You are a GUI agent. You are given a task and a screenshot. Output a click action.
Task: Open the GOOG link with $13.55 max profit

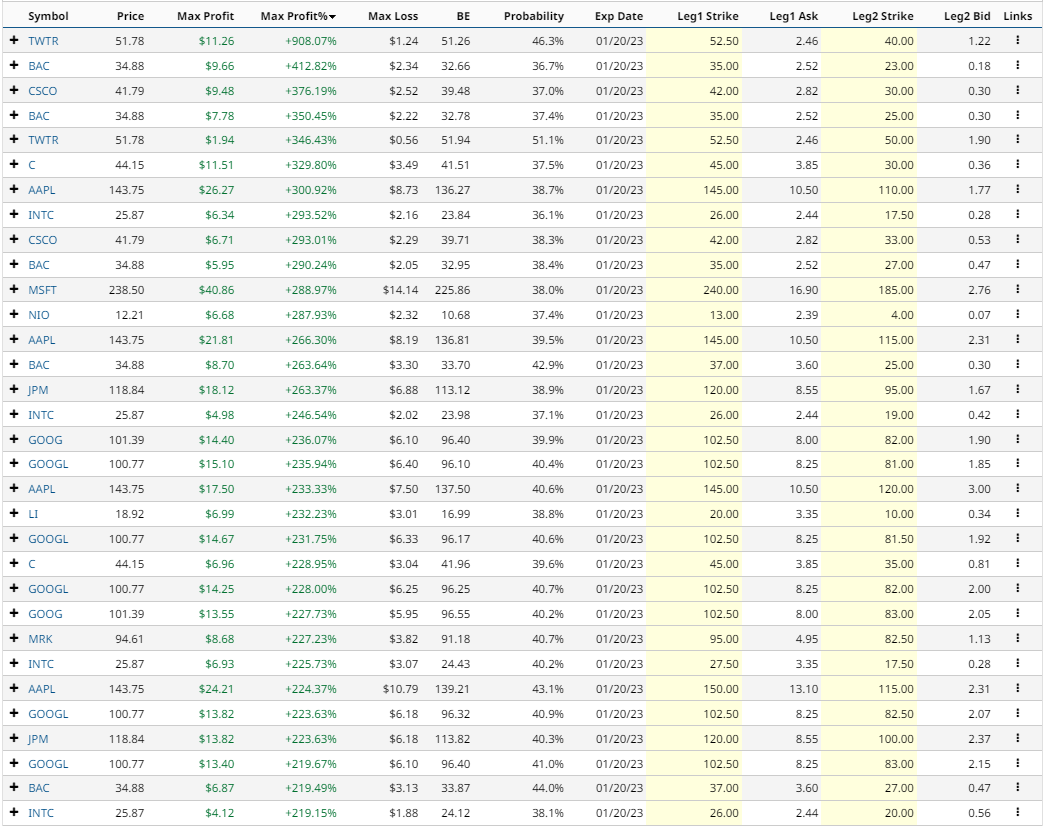[45, 614]
